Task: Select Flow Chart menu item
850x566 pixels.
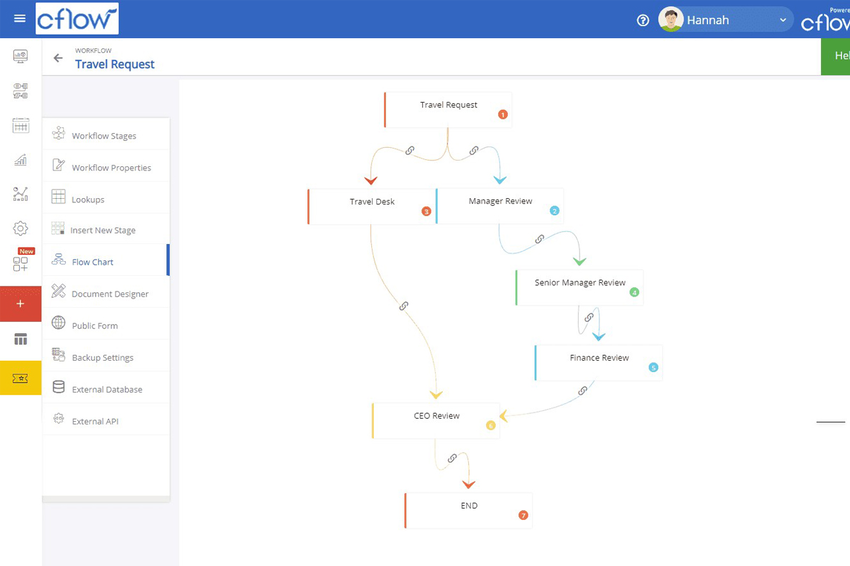Action: tap(93, 262)
